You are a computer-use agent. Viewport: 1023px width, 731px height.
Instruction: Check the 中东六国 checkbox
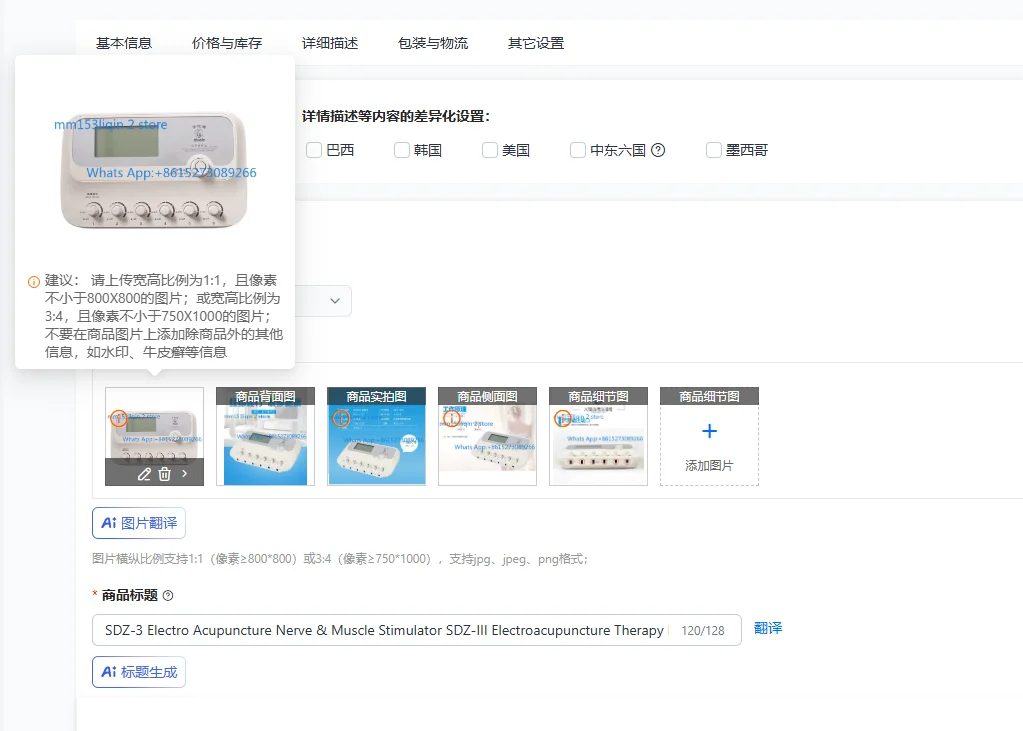(x=578, y=150)
